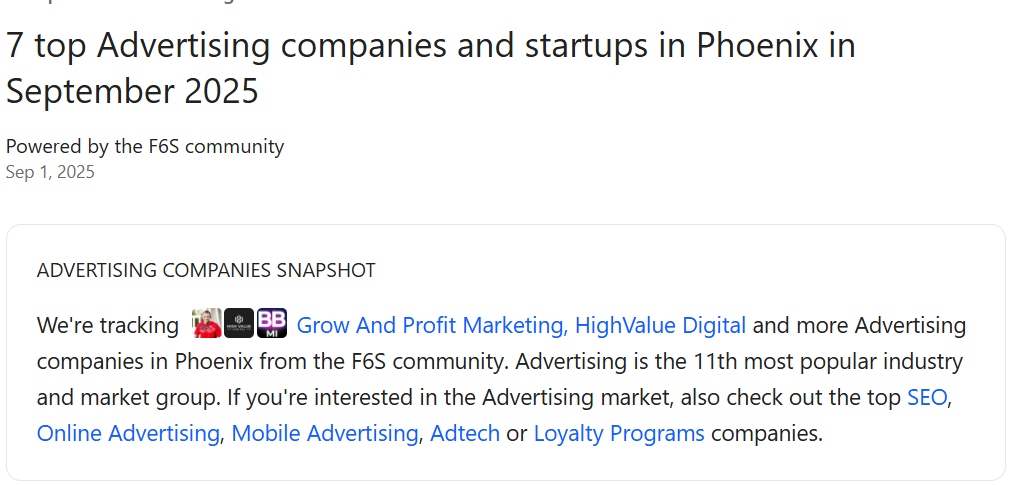Open the Loyalty Programs link
This screenshot has height=485, width=1017.
(619, 433)
